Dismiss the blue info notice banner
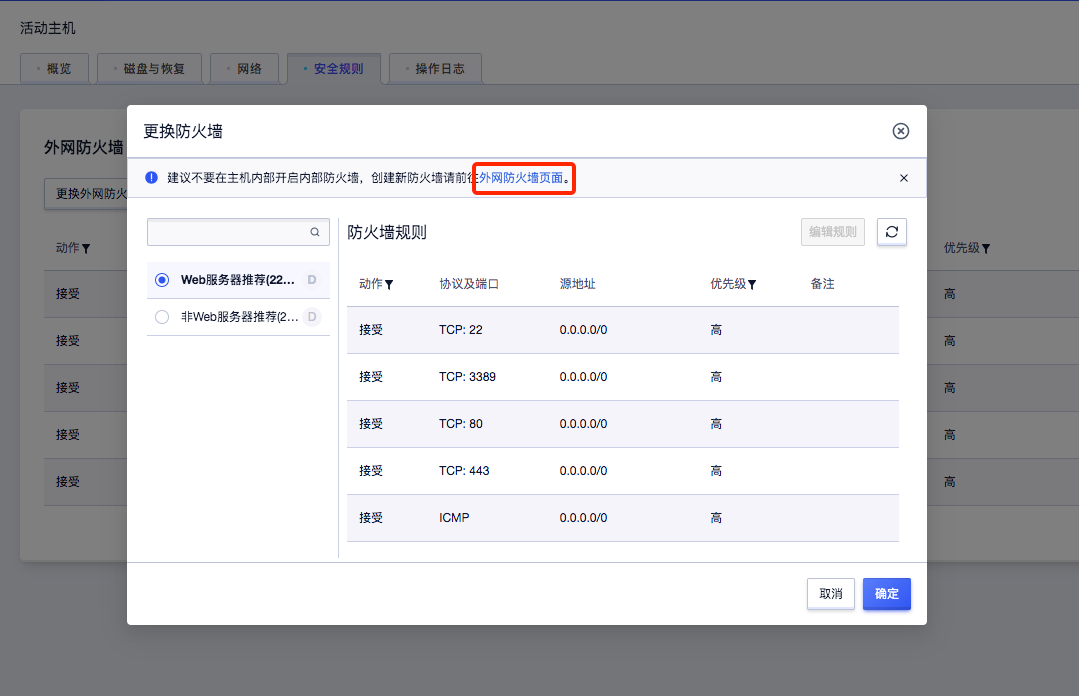This screenshot has width=1079, height=696. pyautogui.click(x=904, y=178)
